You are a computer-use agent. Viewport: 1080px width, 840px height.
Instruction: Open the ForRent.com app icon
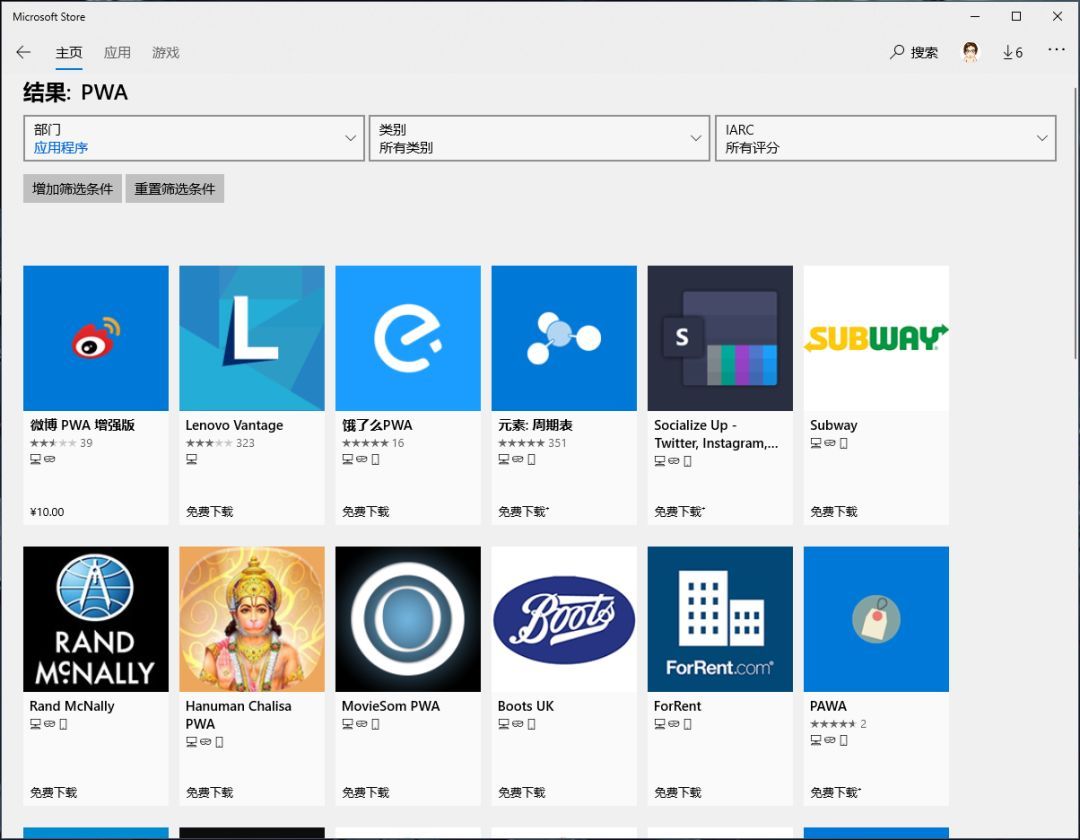pos(720,619)
